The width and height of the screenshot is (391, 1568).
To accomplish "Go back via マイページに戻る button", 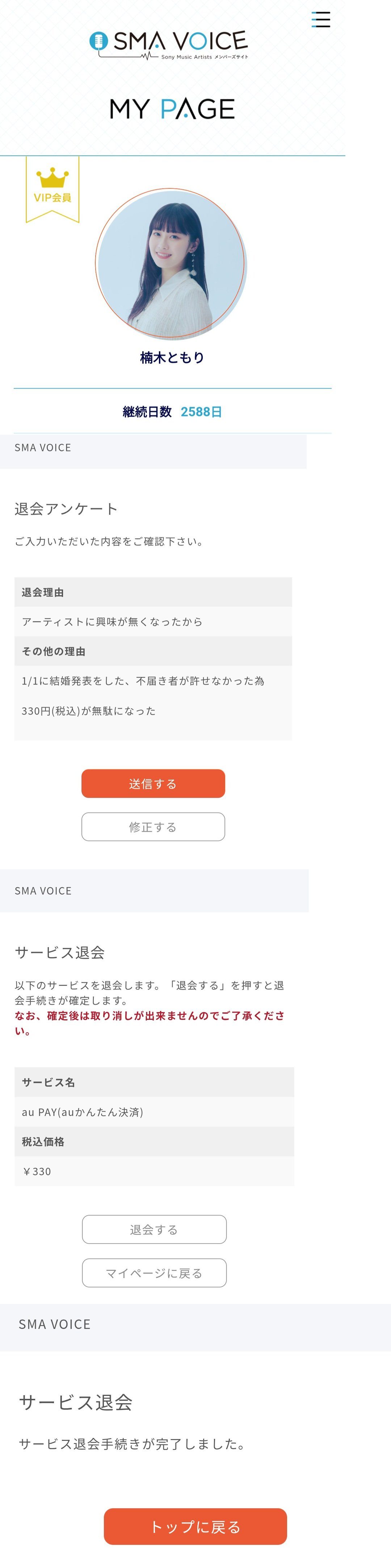I will point(154,1273).
